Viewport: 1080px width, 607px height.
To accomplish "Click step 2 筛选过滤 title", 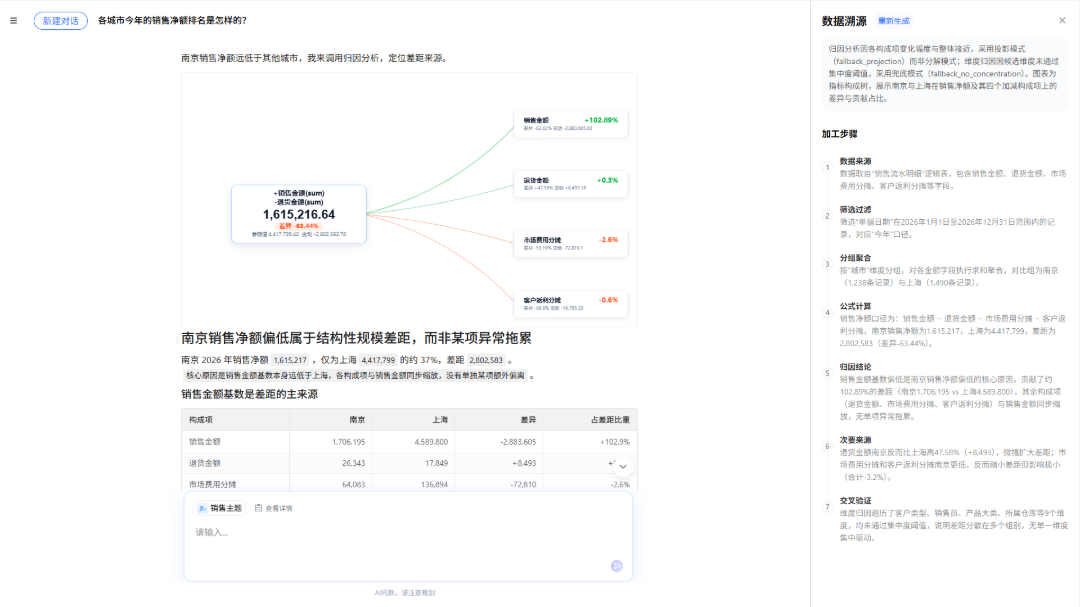I will (x=855, y=209).
